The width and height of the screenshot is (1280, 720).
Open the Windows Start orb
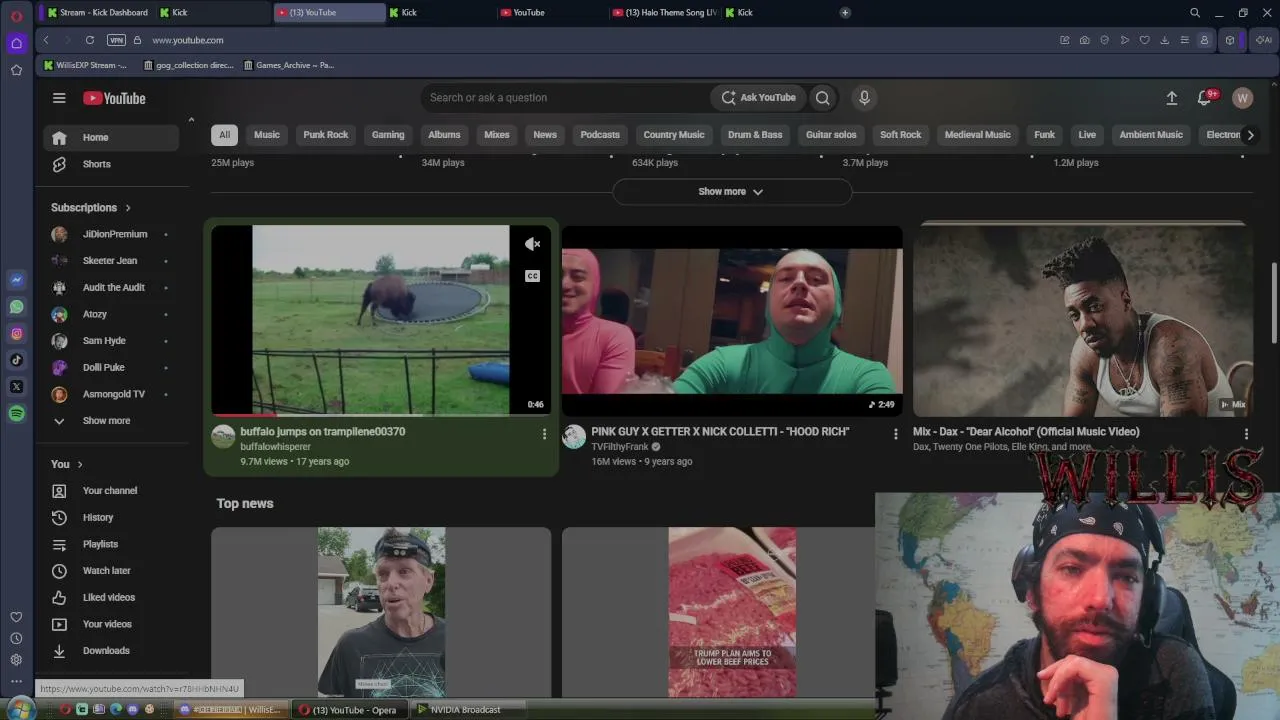[x=20, y=709]
